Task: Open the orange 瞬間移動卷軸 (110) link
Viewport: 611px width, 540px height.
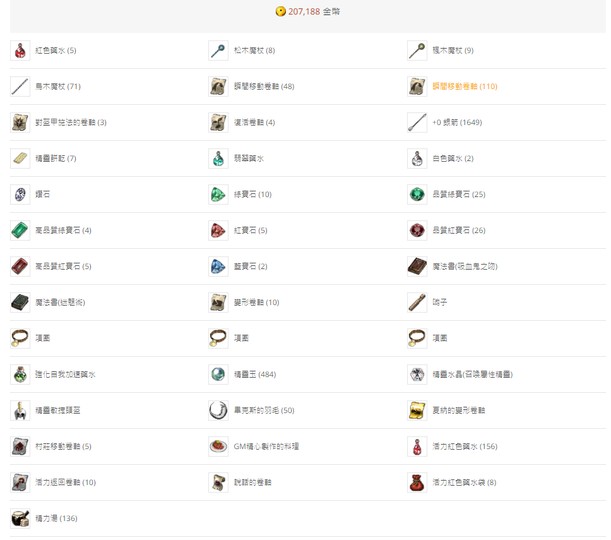Action: pyautogui.click(x=464, y=87)
